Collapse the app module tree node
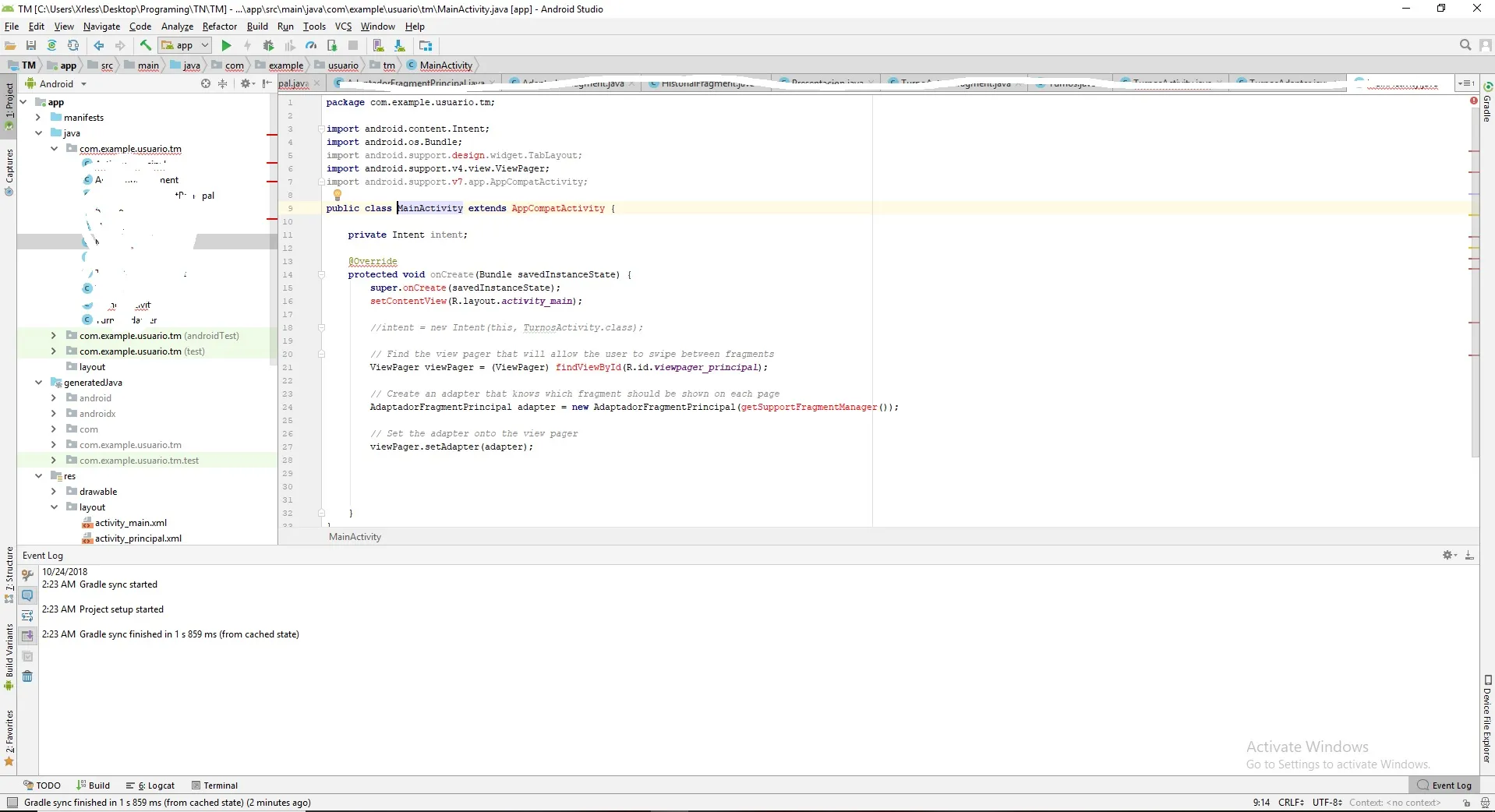Image resolution: width=1495 pixels, height=812 pixels. point(23,102)
